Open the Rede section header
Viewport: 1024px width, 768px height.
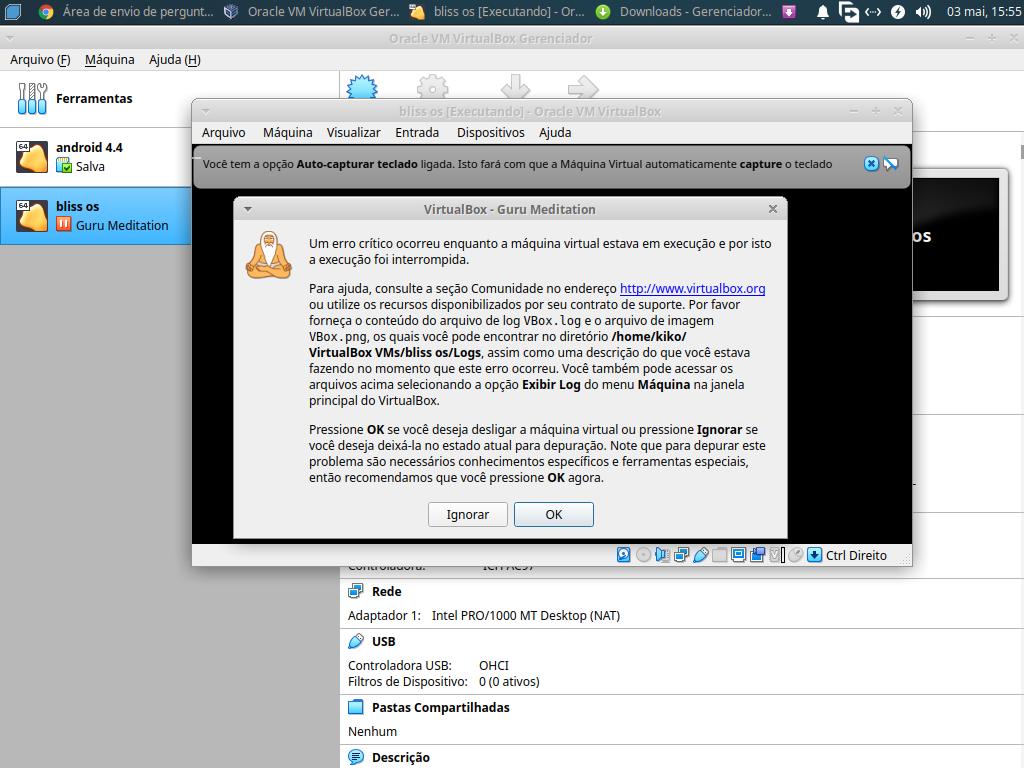click(x=387, y=591)
